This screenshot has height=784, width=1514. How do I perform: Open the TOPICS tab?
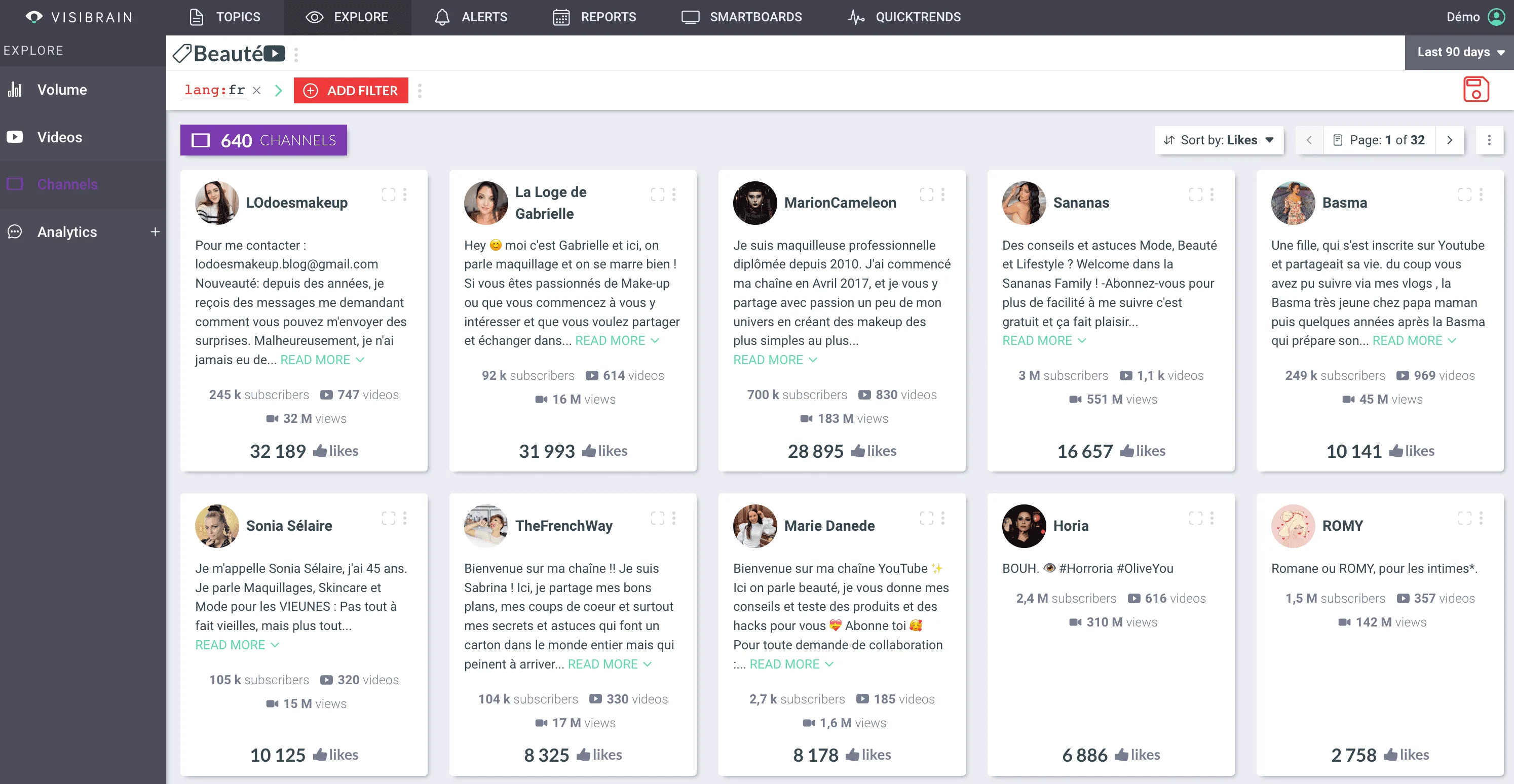pyautogui.click(x=225, y=17)
